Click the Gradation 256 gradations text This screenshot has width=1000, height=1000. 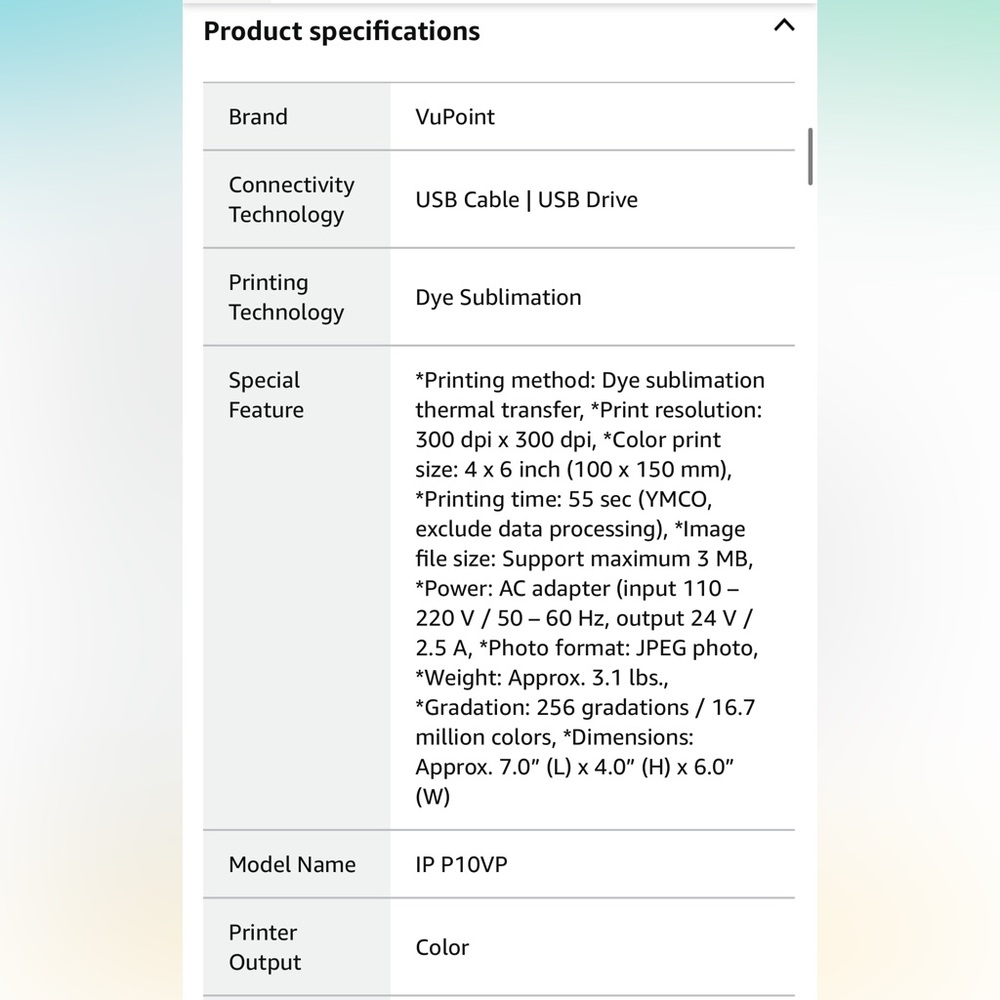point(585,707)
